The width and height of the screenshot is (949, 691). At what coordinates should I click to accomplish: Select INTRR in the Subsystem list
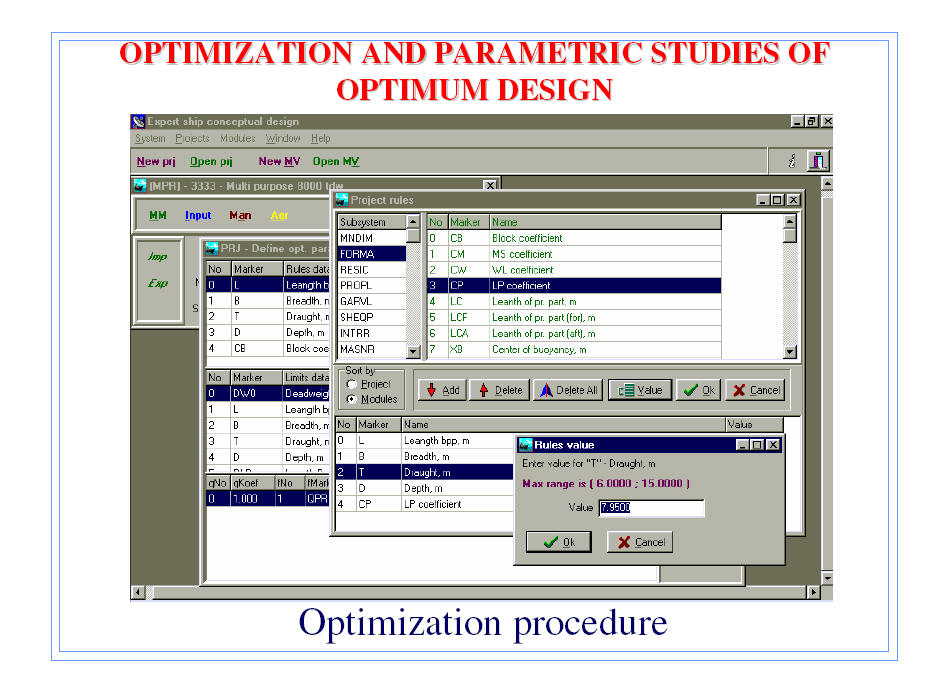click(x=372, y=333)
